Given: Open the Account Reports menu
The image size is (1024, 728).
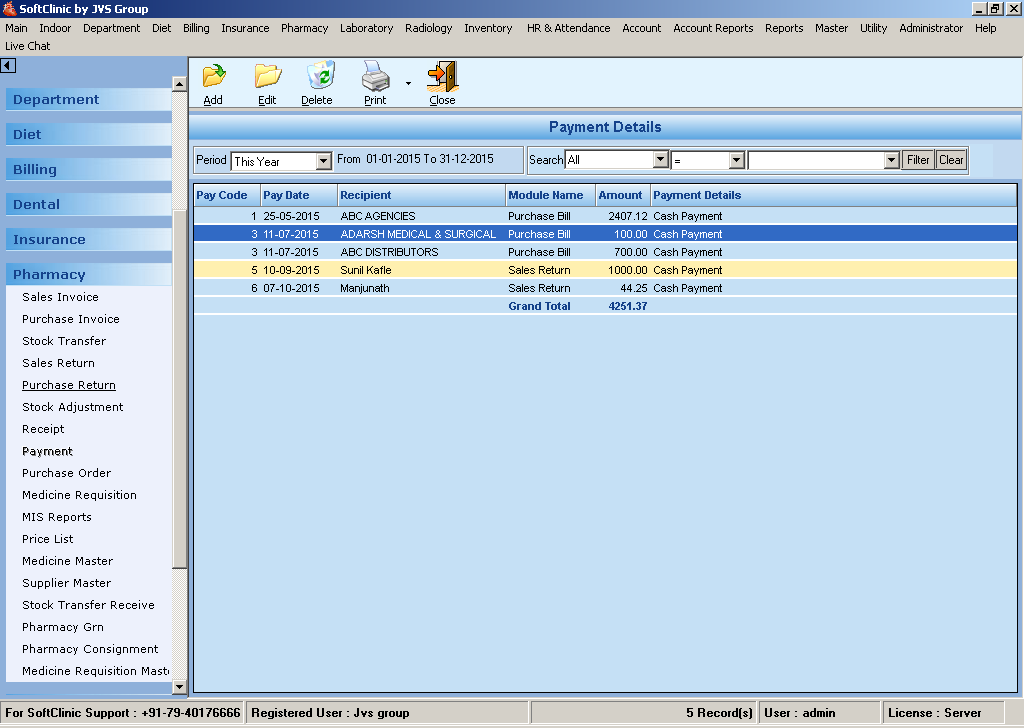Looking at the screenshot, I should tap(713, 28).
